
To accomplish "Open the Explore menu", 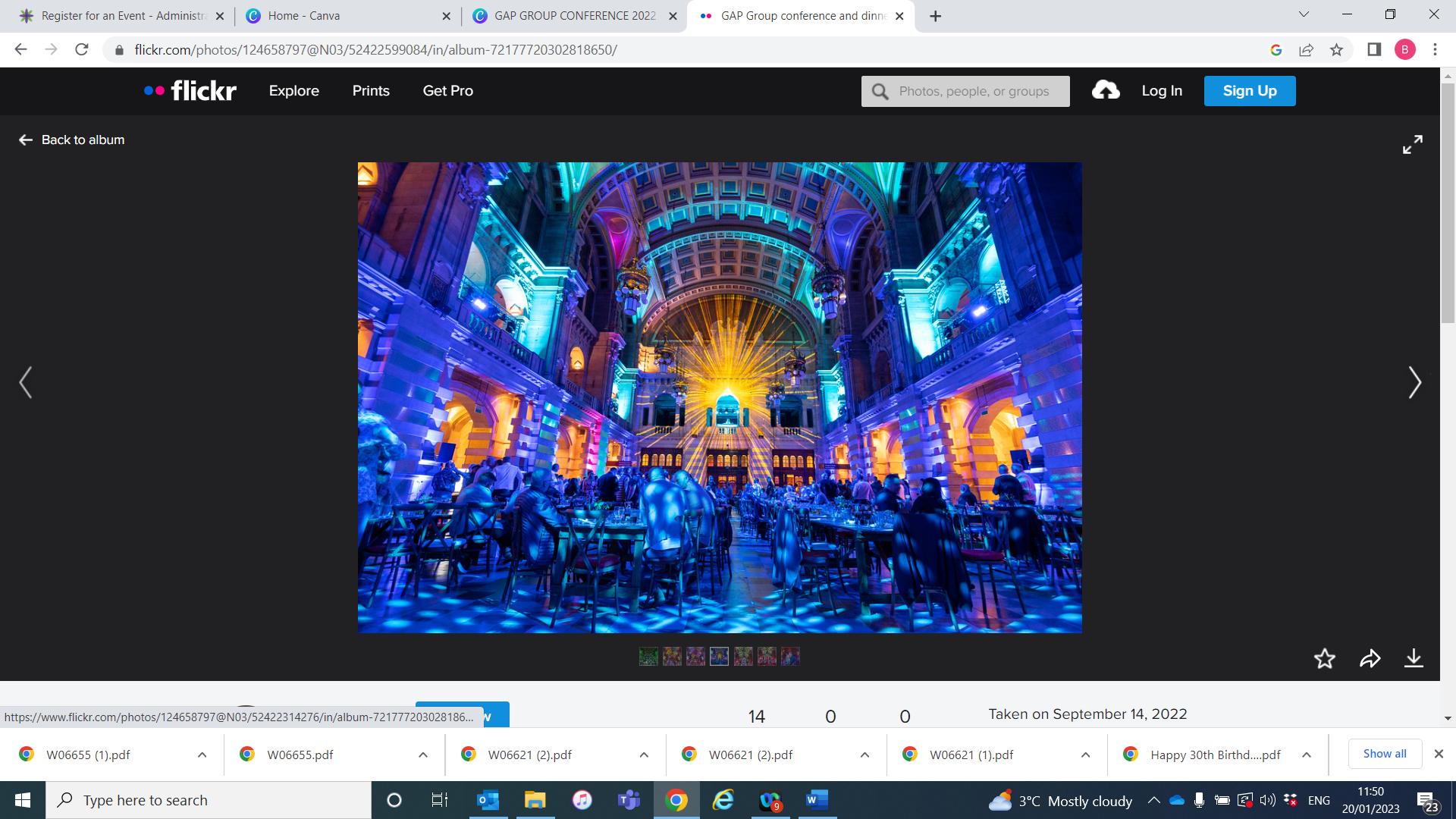I will (x=293, y=91).
